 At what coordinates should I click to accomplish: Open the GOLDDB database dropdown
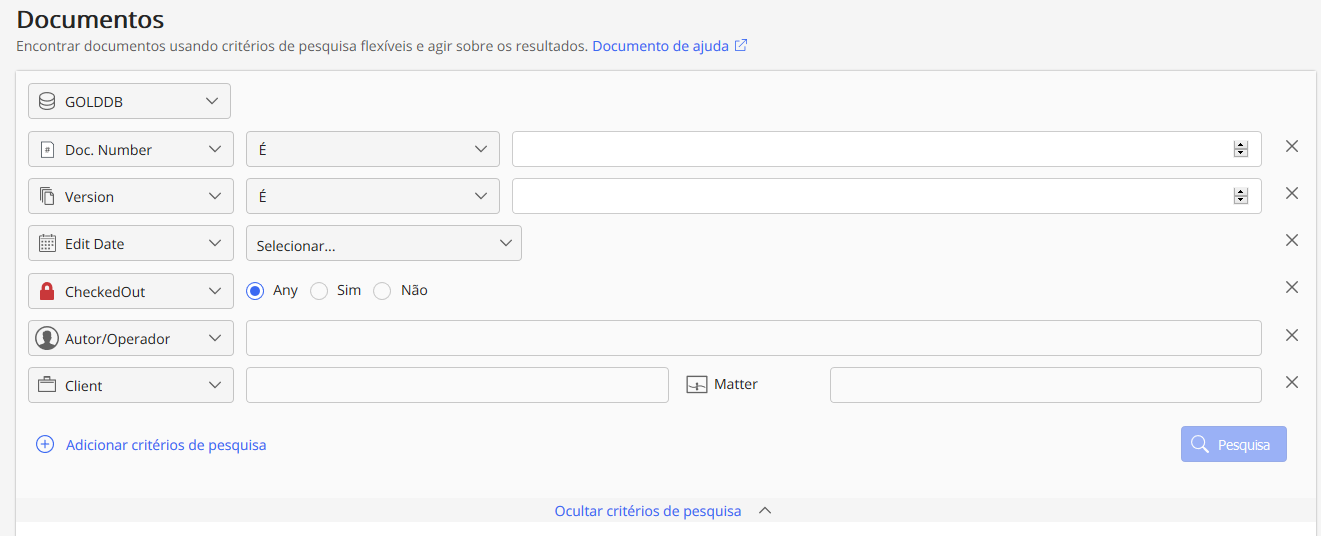coord(130,101)
